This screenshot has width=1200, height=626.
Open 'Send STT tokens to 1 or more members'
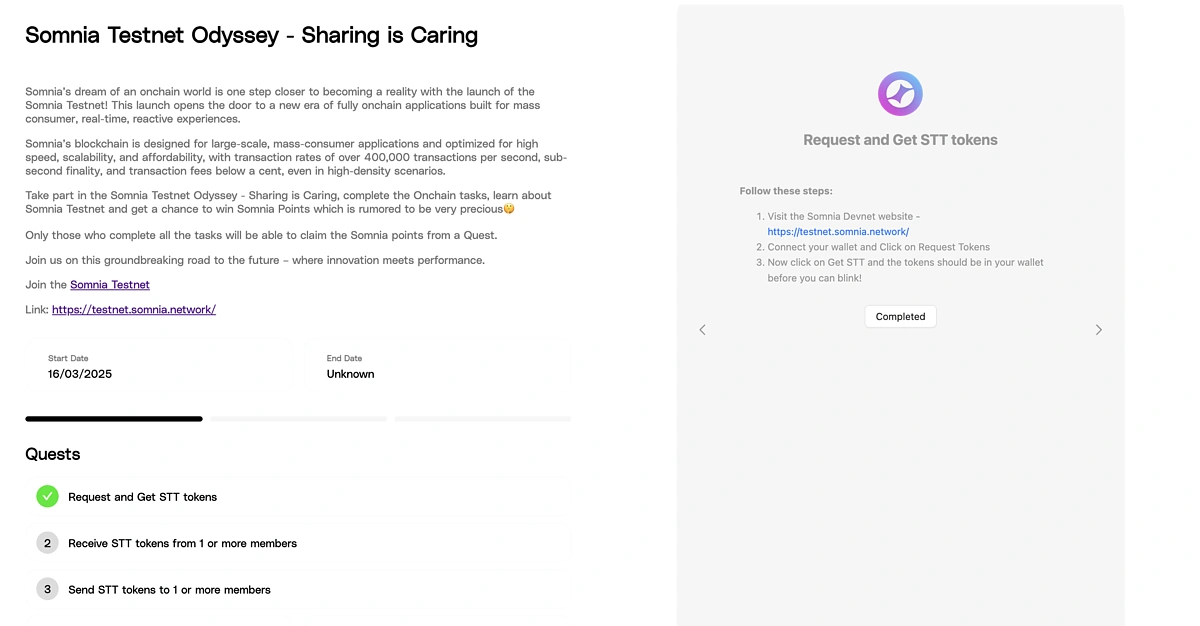tap(169, 590)
